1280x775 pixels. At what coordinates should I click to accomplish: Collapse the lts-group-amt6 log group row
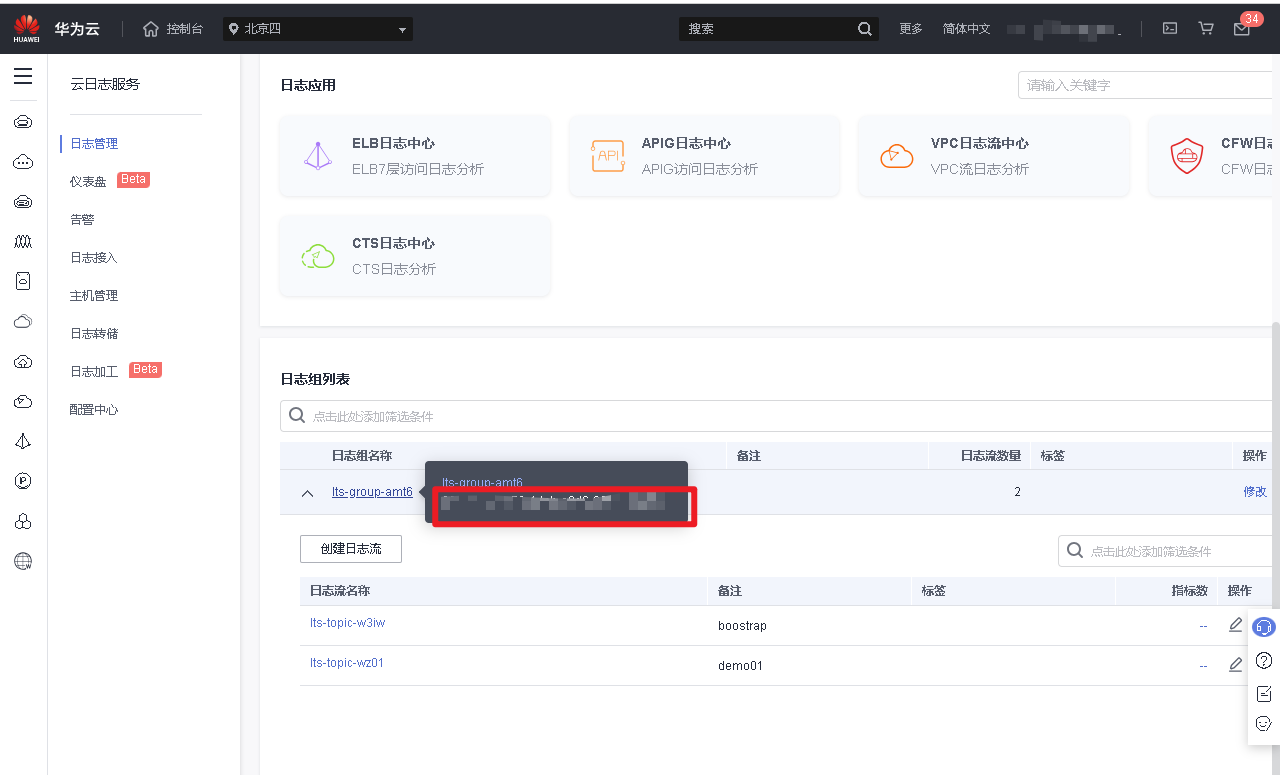click(x=308, y=493)
